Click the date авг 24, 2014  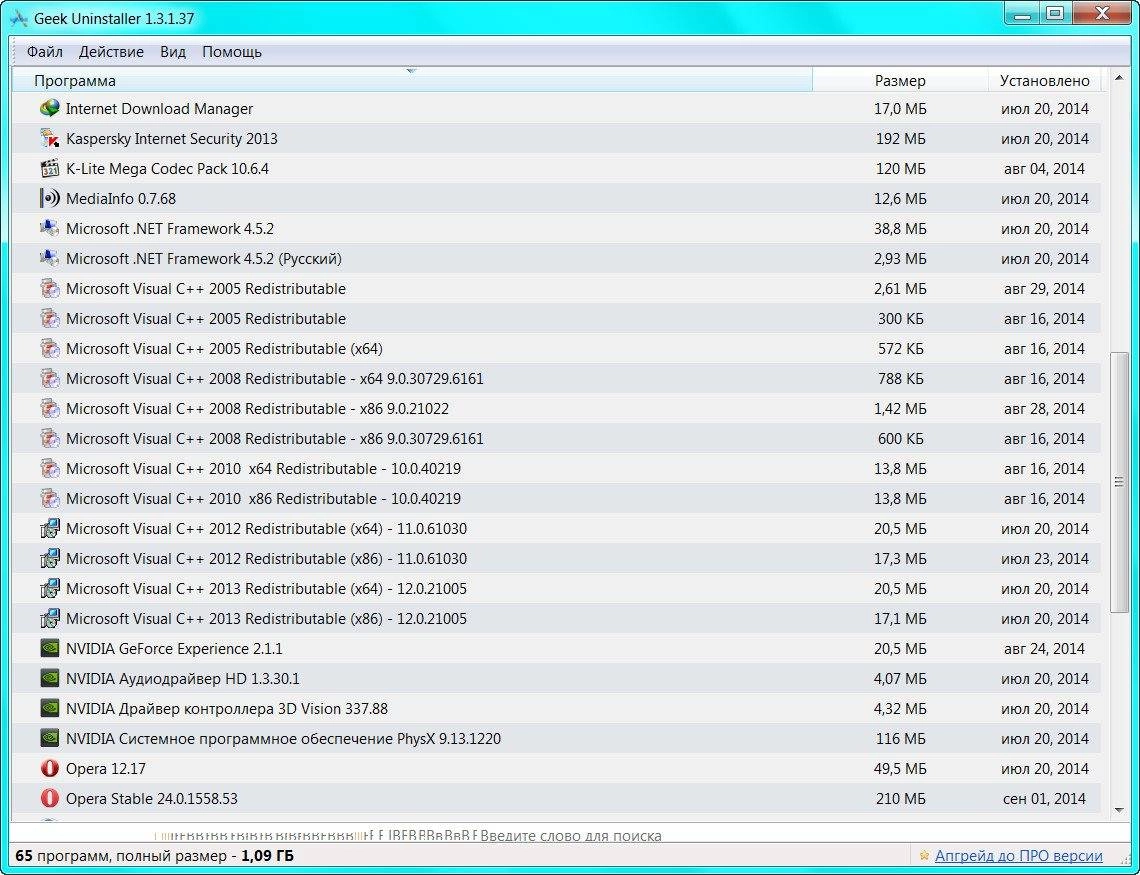pos(1044,648)
